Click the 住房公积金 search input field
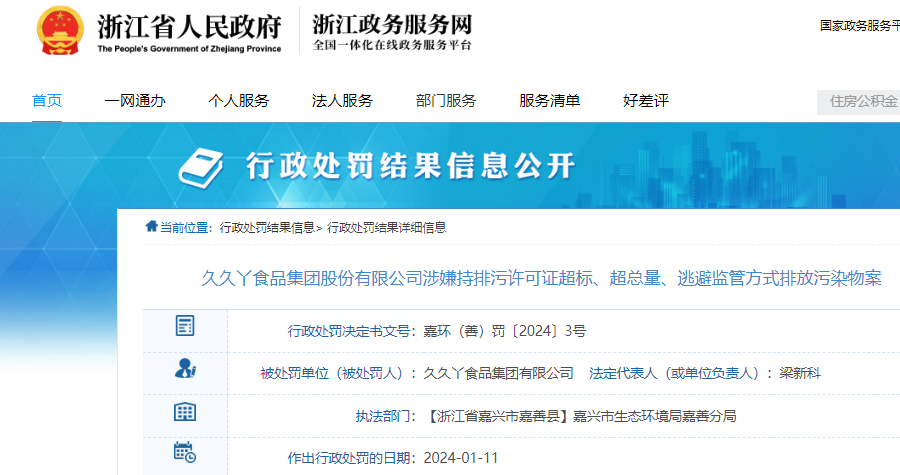This screenshot has height=475, width=900. click(859, 101)
